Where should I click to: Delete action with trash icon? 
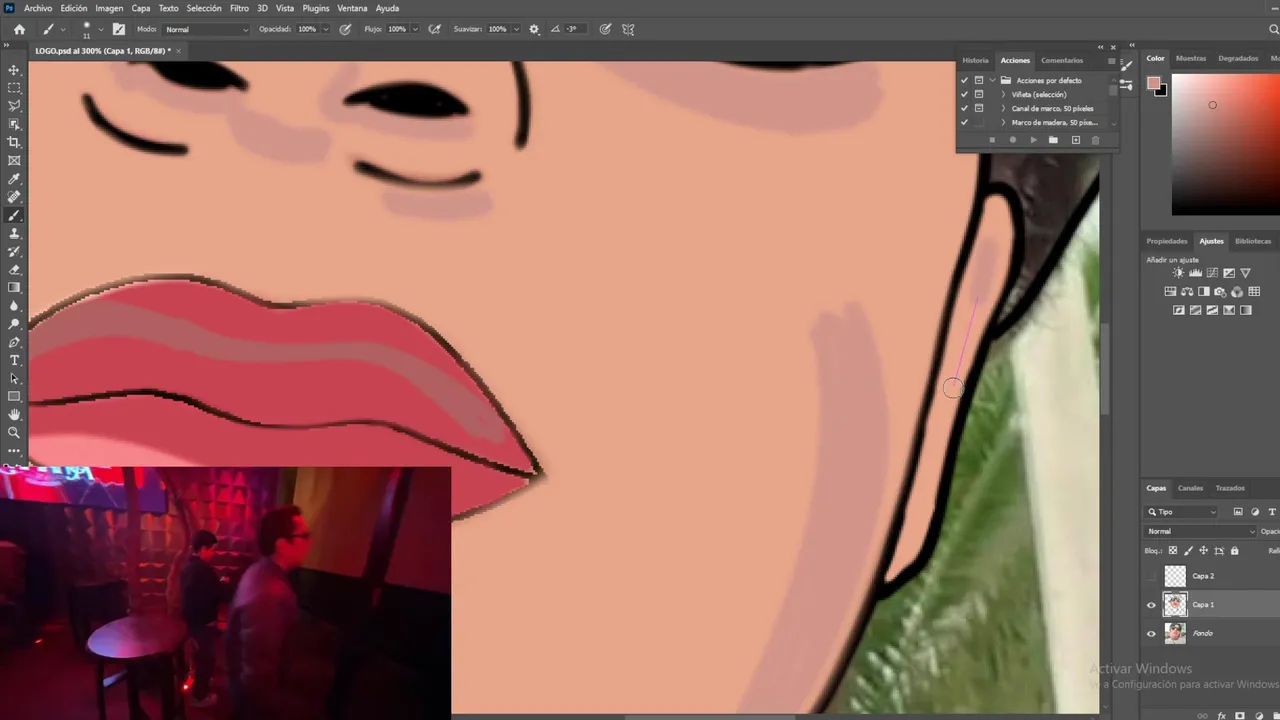point(1095,140)
